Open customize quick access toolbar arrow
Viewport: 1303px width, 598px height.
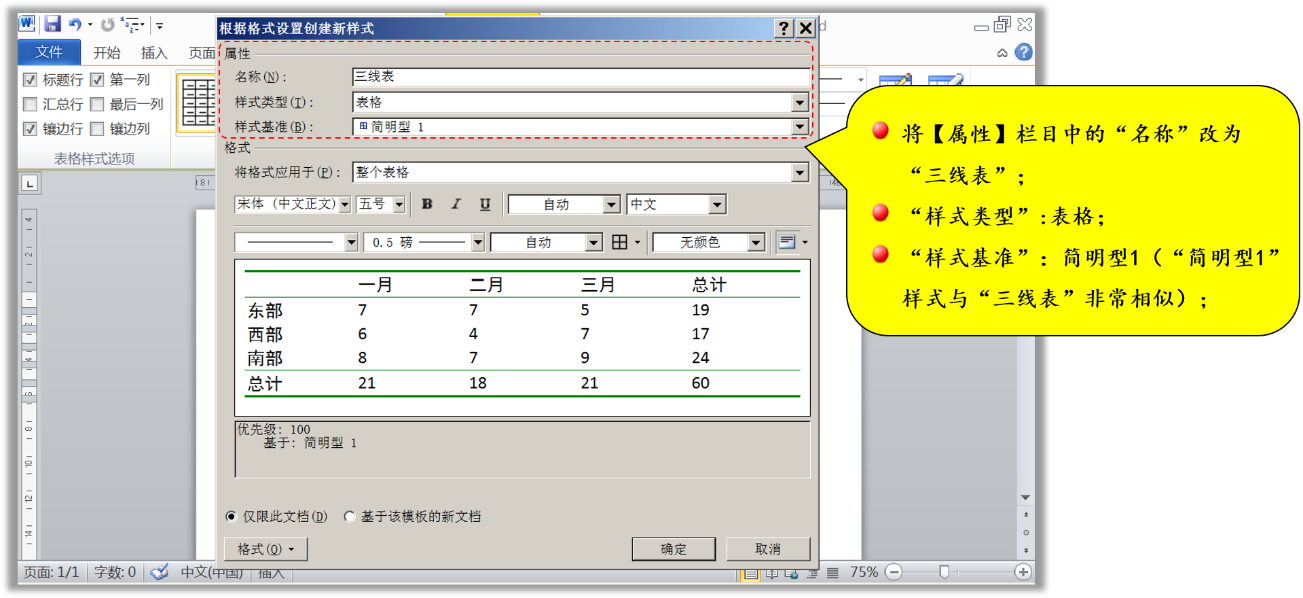click(160, 24)
